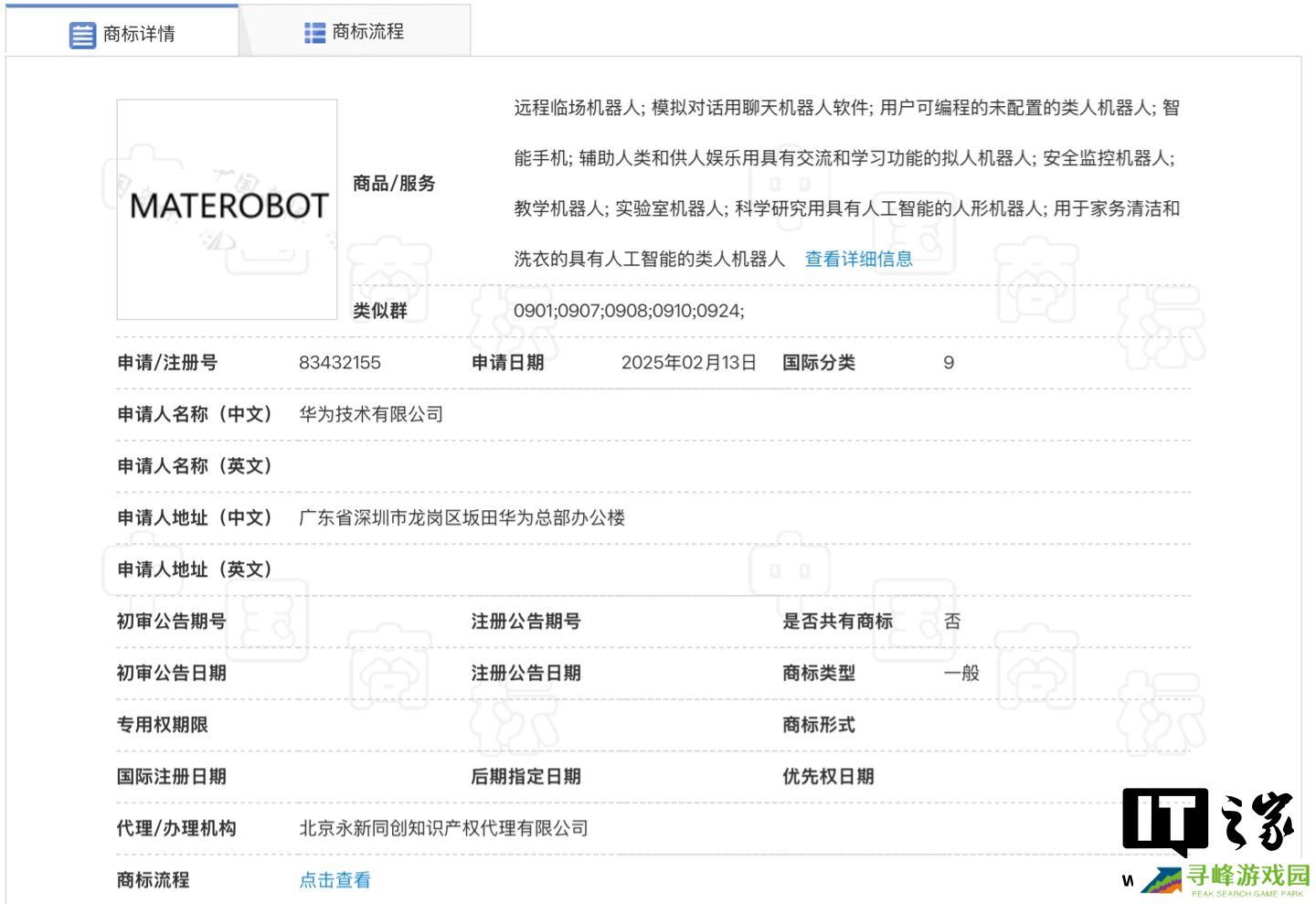Viewport: 1316px width, 904px height.
Task: Click the 申请人名称（中文） label
Action: (195, 414)
